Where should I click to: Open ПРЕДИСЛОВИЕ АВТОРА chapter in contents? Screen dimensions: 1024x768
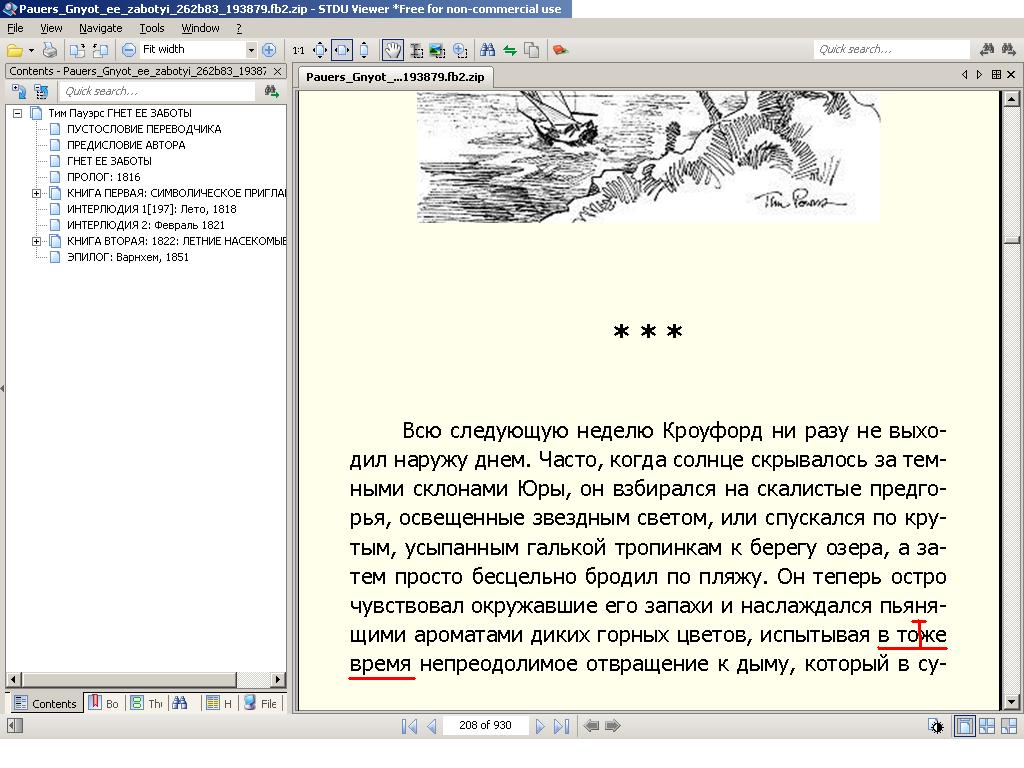(125, 145)
